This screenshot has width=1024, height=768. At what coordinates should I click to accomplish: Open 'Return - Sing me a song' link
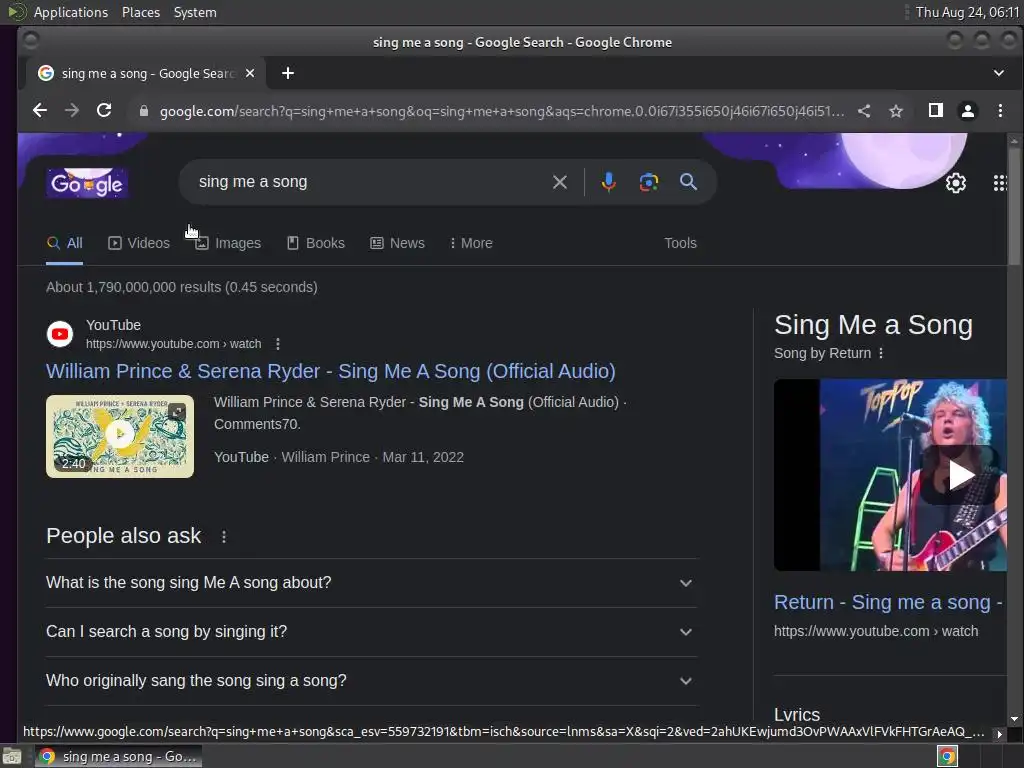[x=888, y=601]
